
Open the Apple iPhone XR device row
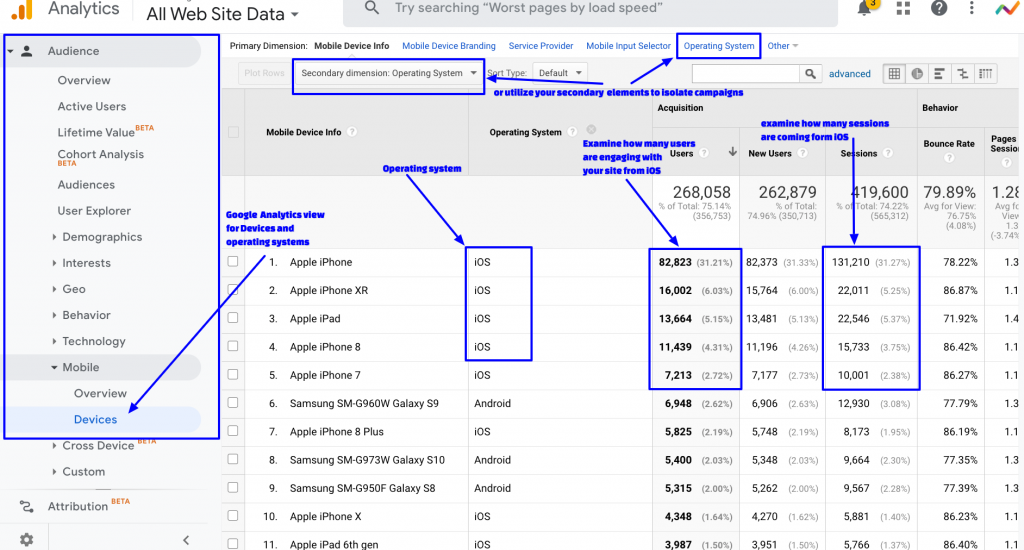pyautogui.click(x=329, y=290)
